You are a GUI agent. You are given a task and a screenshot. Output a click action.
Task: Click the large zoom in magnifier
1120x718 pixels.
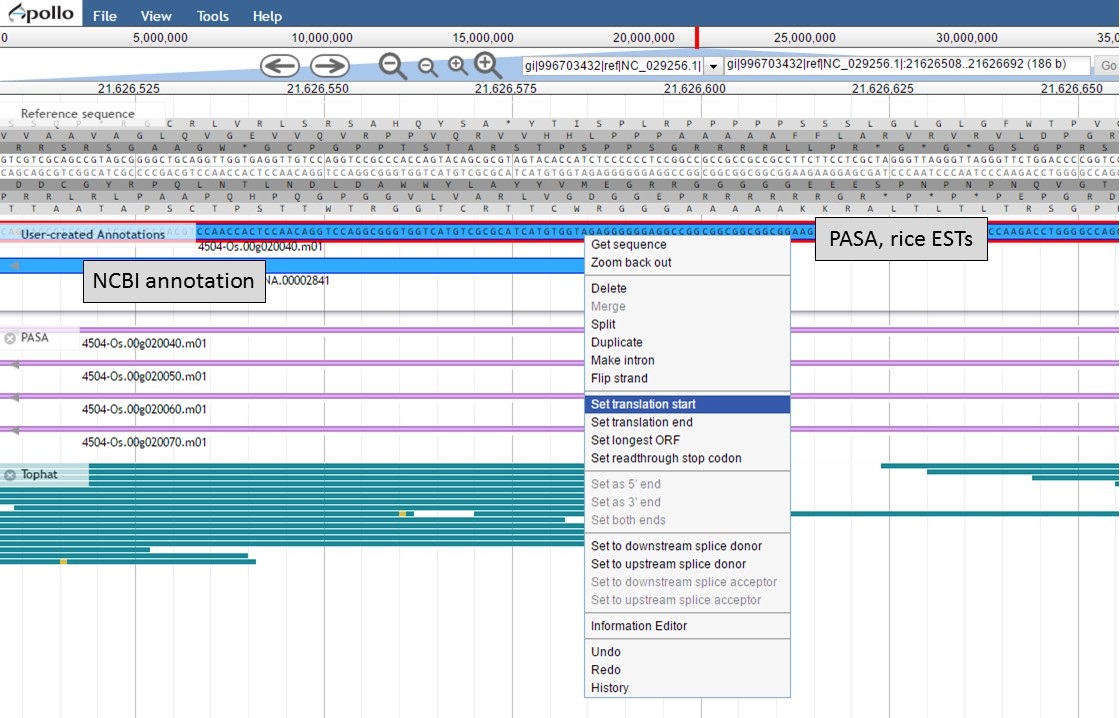488,65
